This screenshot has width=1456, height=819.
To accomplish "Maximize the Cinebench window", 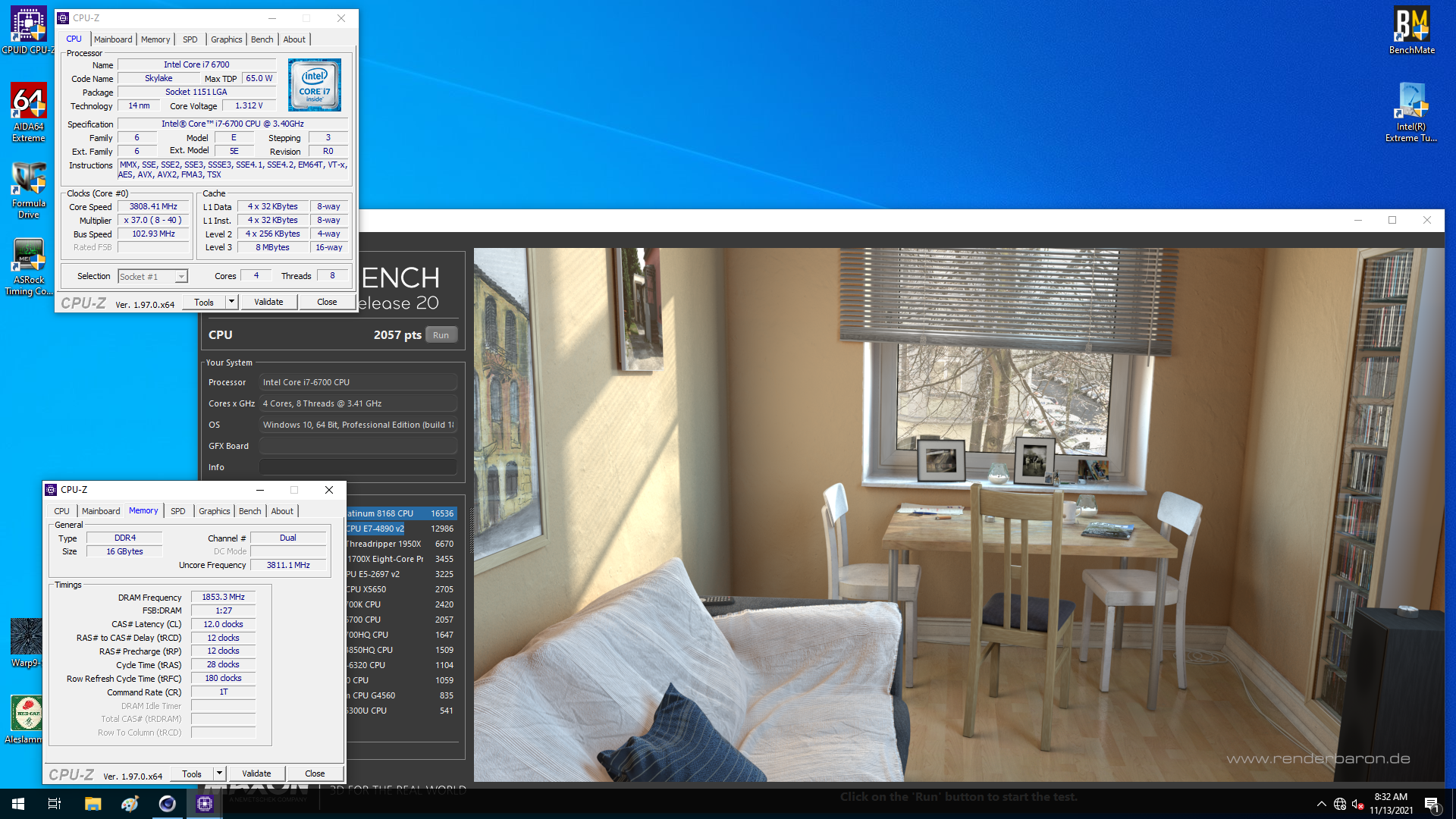I will (1392, 220).
